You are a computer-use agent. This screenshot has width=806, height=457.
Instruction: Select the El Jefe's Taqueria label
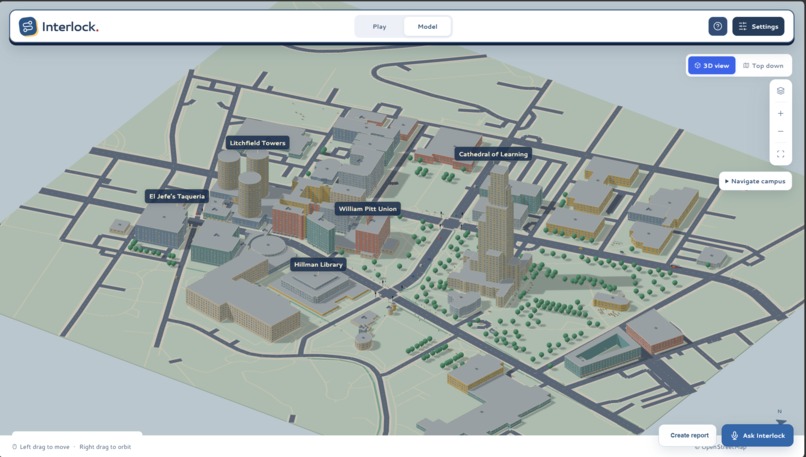pos(177,196)
